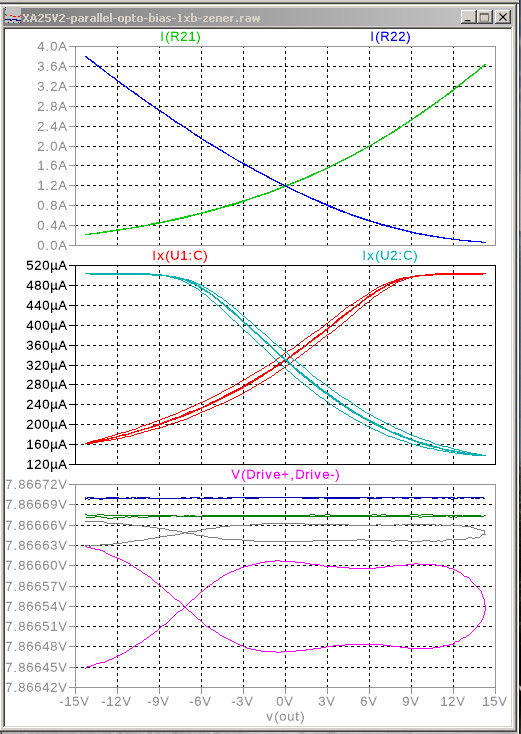521x734 pixels.
Task: Click the 0.0A vertical axis value
Action: (52, 245)
